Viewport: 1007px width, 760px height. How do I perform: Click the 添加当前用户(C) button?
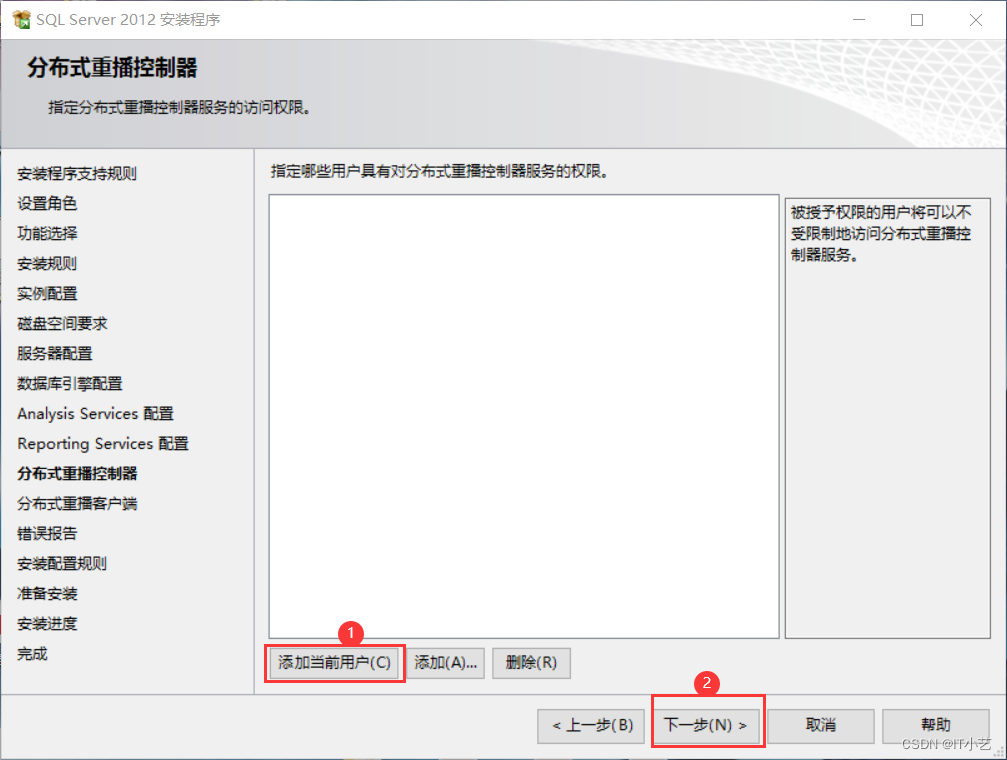coord(335,662)
